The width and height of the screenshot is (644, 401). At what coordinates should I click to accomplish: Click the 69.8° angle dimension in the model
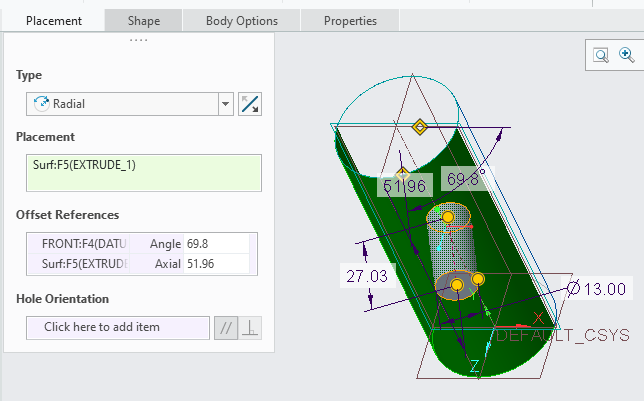pos(466,179)
